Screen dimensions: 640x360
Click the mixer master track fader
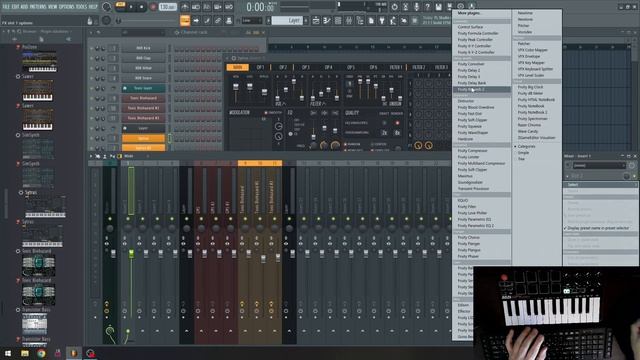pos(113,253)
